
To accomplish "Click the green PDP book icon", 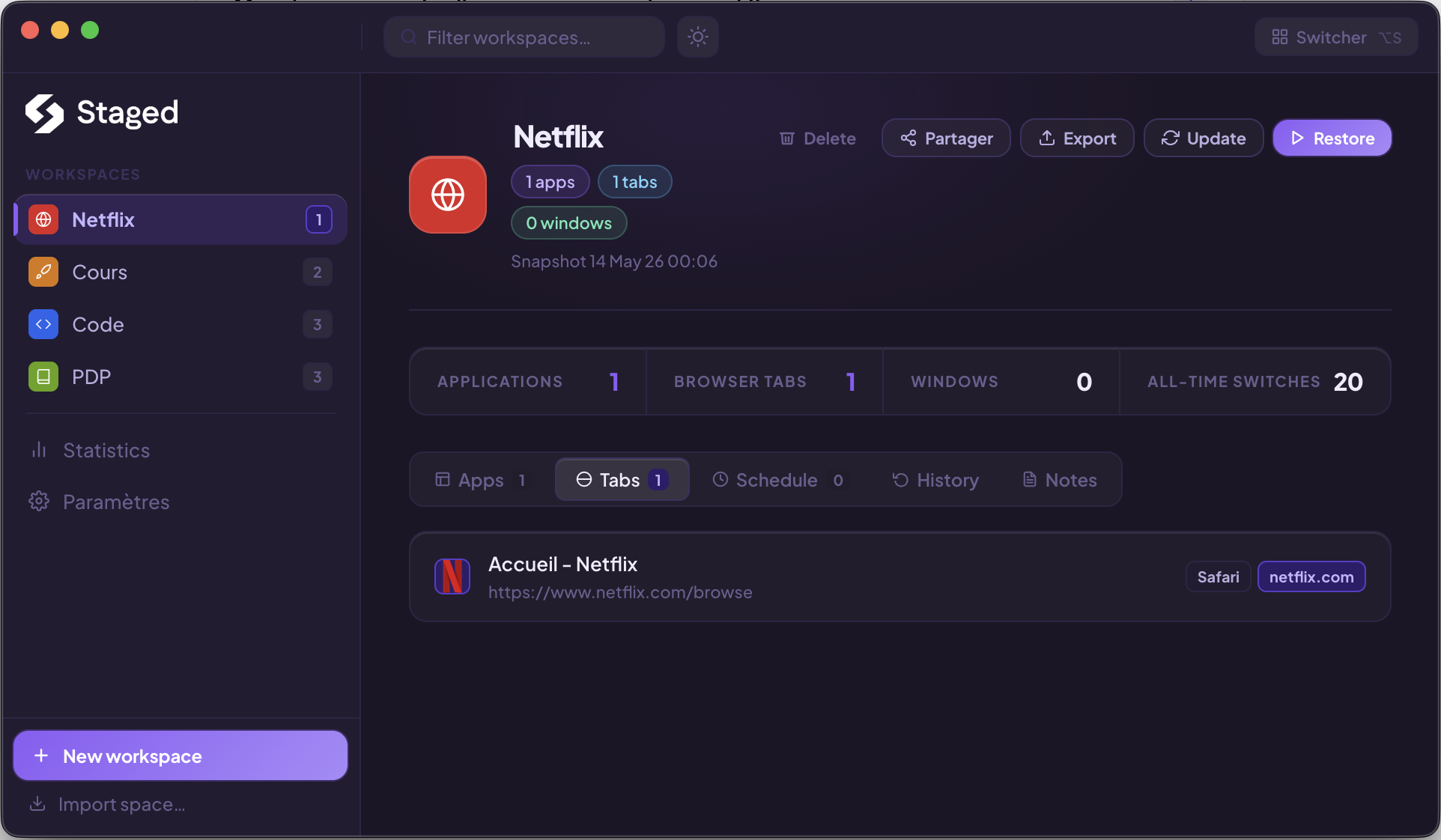I will (43, 377).
